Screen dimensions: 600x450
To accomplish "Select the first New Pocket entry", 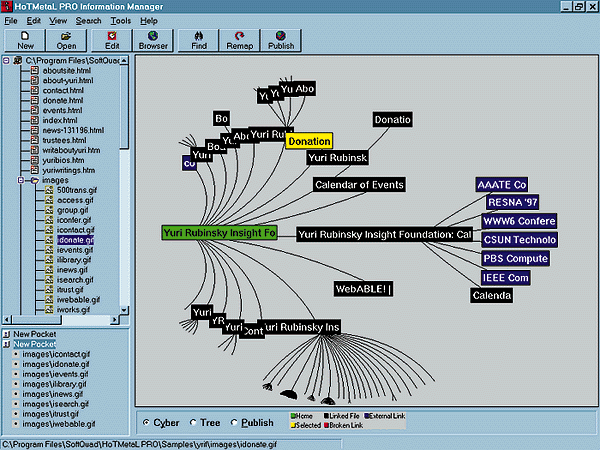I will [x=34, y=334].
